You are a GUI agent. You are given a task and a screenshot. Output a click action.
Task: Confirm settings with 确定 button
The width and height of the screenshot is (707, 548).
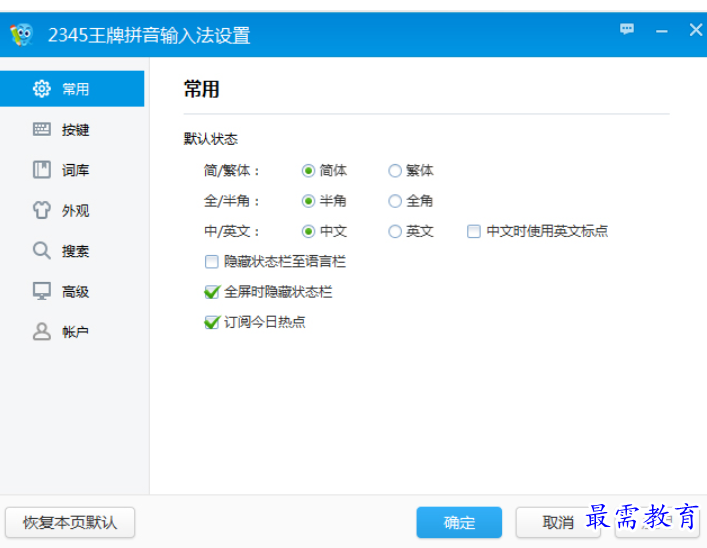click(459, 522)
